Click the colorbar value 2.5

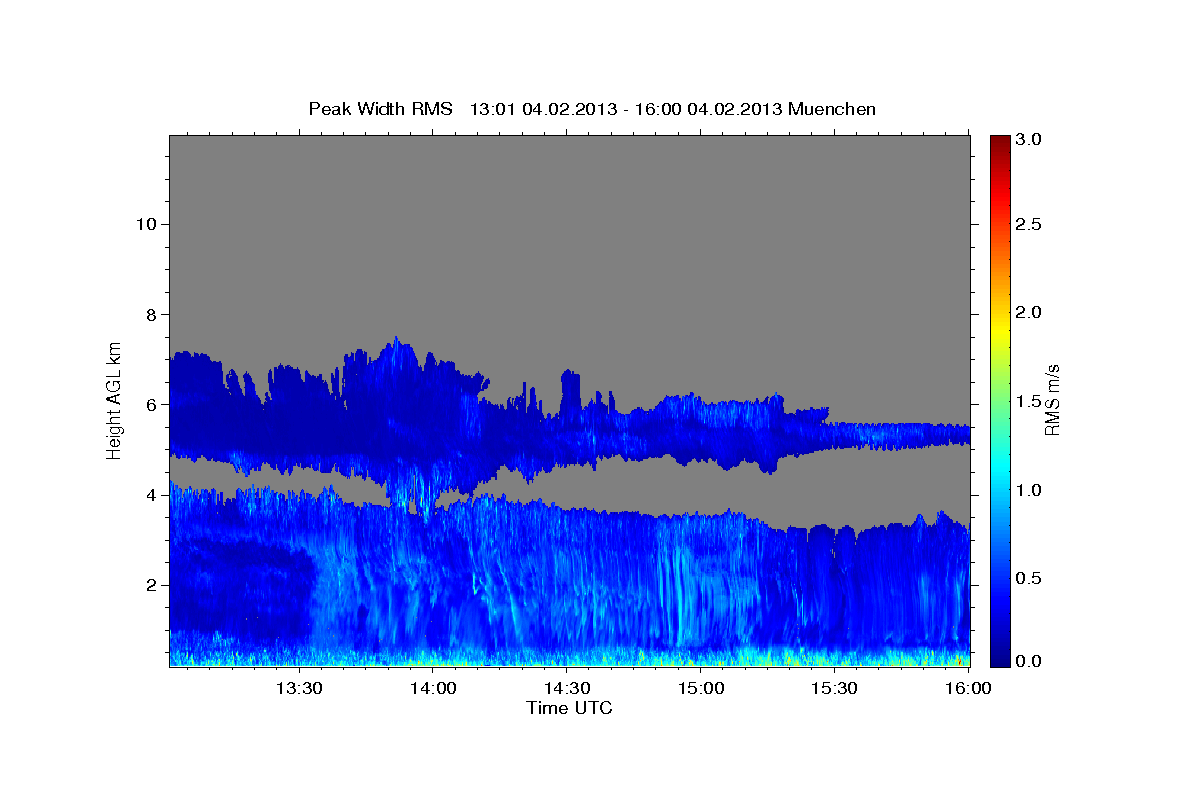coord(1029,224)
